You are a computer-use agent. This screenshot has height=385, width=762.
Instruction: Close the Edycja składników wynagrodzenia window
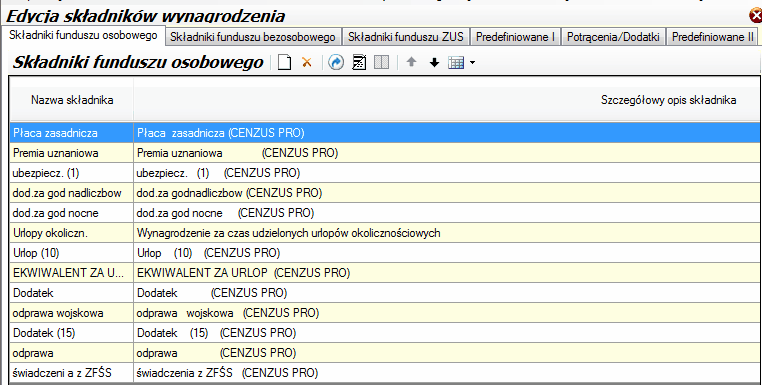tap(756, 16)
